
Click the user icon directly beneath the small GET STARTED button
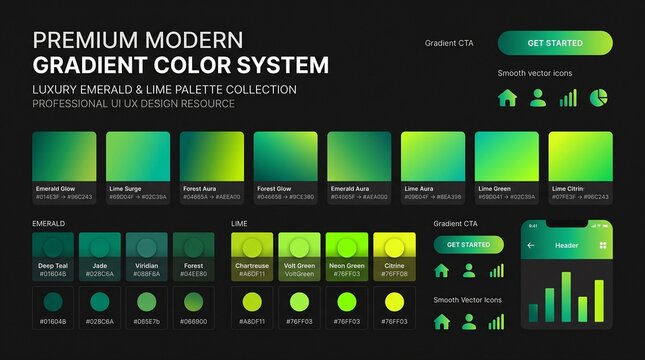[x=469, y=271]
